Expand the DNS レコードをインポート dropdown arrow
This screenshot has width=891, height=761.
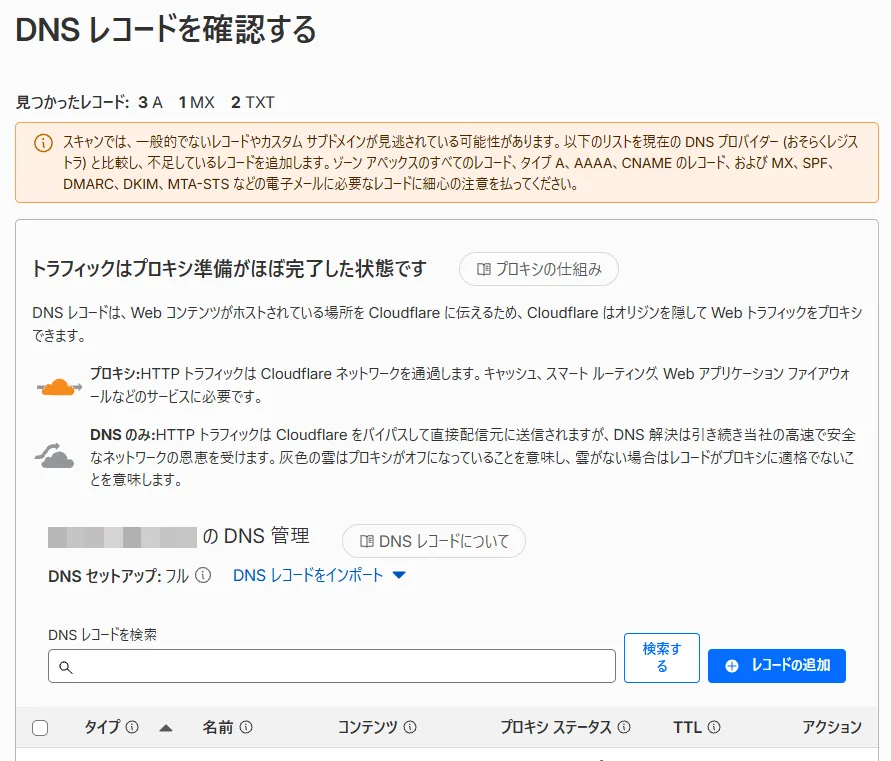[399, 575]
